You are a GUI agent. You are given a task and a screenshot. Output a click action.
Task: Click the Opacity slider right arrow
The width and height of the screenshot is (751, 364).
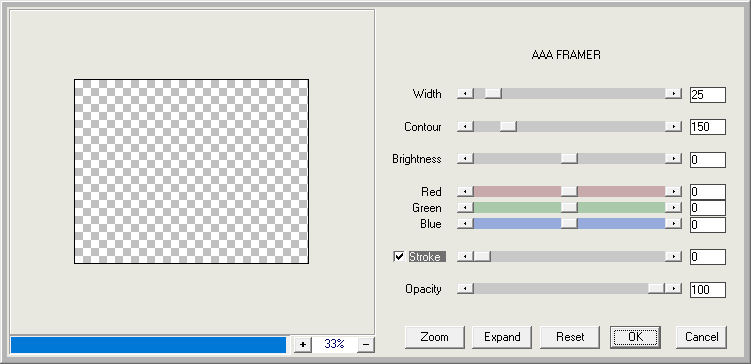(x=673, y=289)
